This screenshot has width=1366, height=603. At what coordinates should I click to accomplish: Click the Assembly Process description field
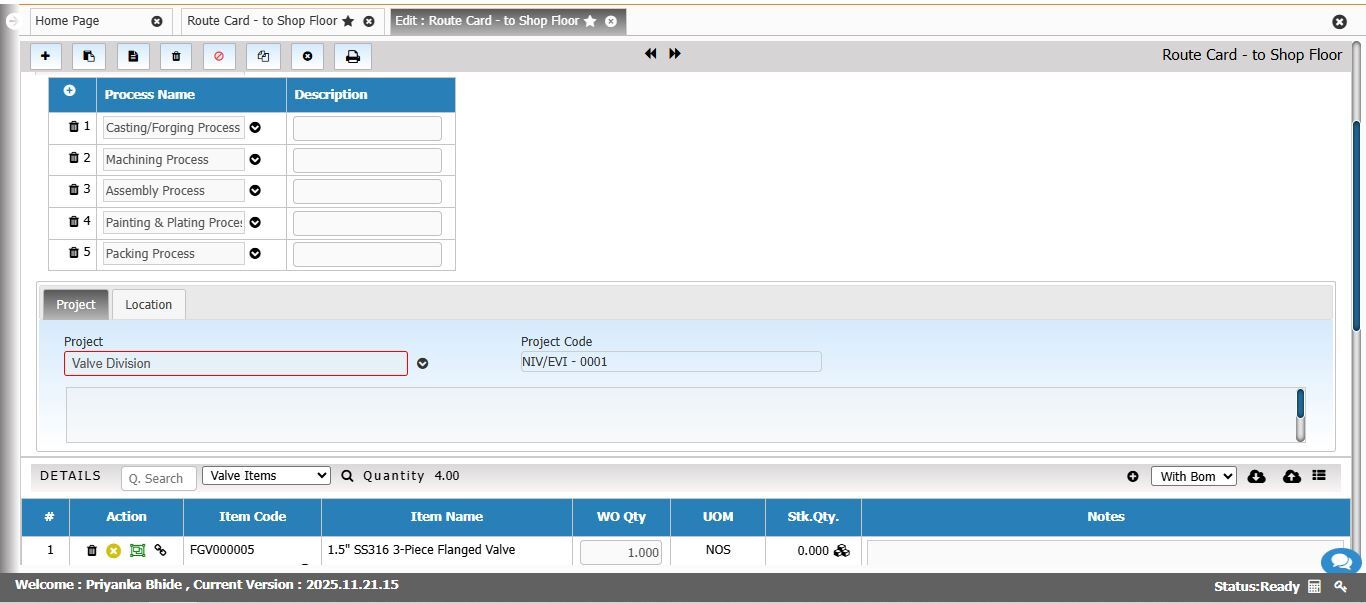tap(367, 191)
